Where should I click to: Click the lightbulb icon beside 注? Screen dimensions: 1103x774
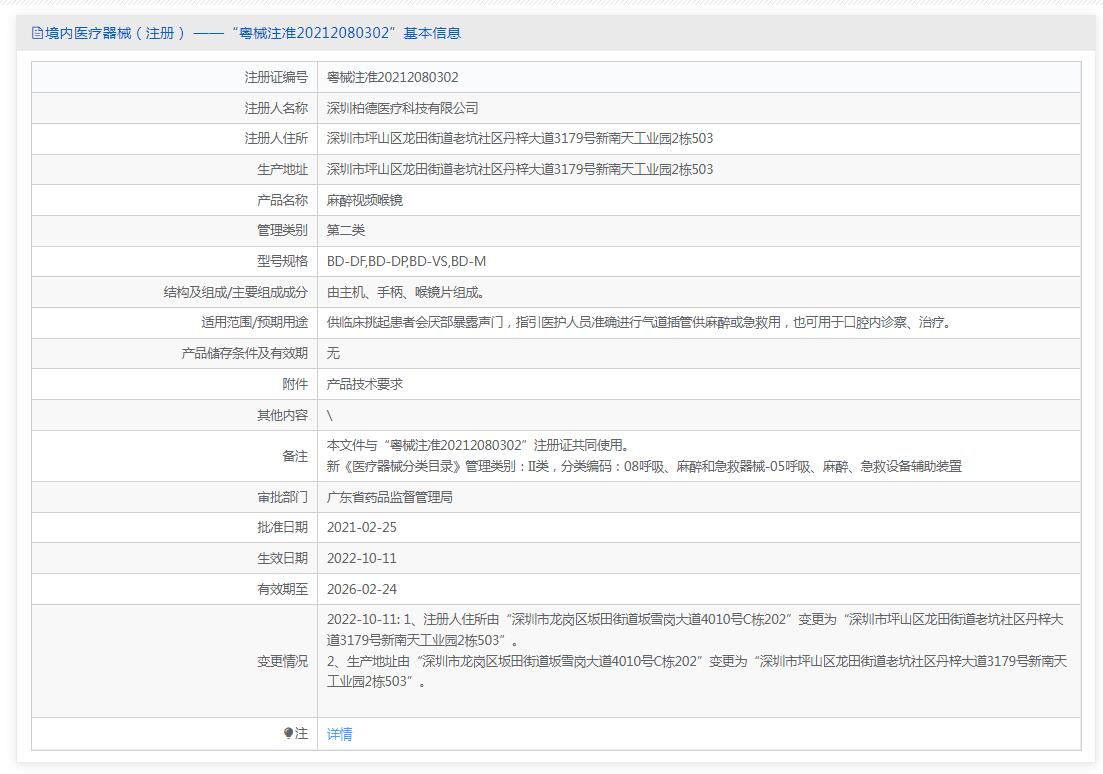click(288, 733)
